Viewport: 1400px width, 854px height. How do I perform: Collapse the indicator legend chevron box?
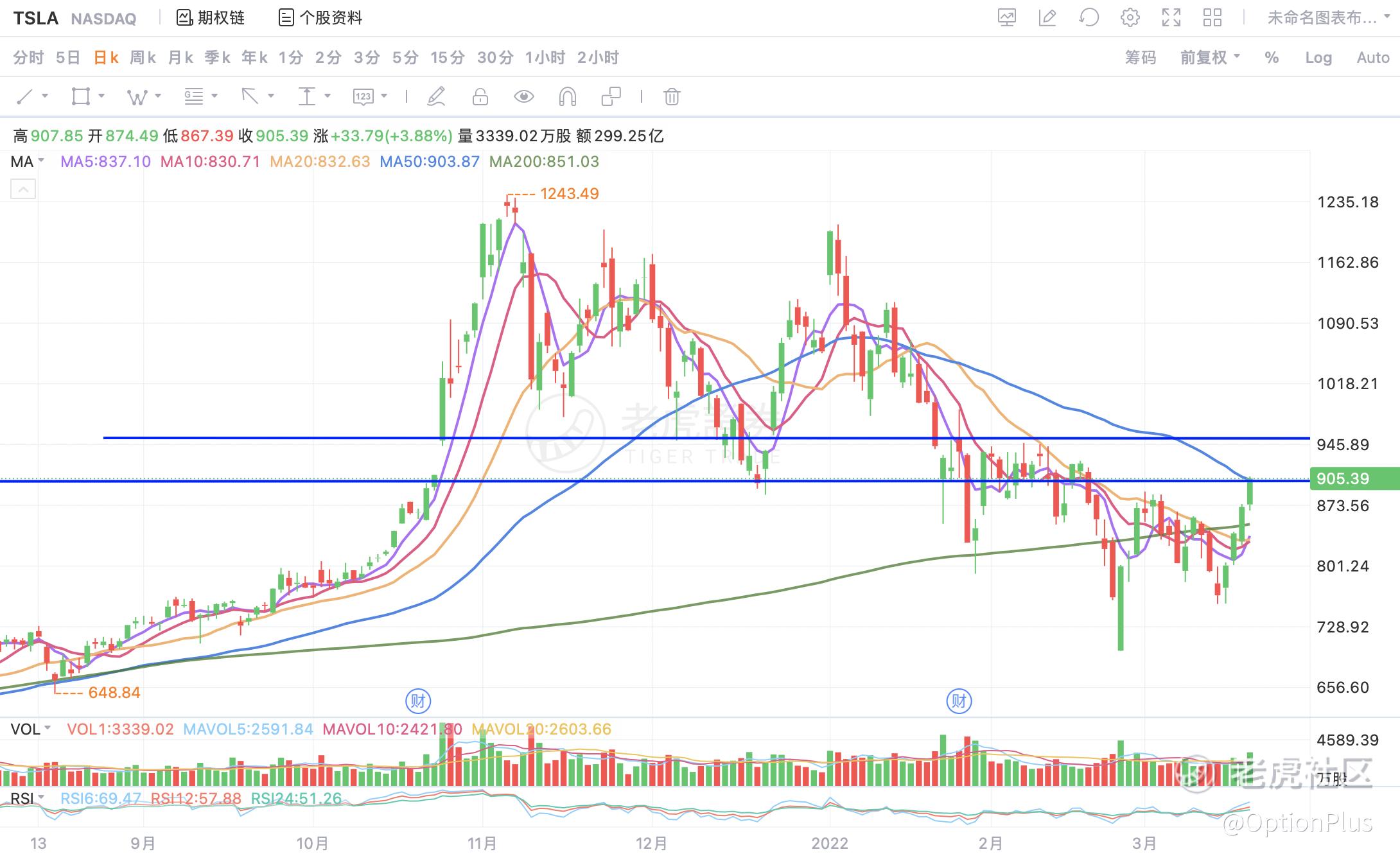point(23,189)
